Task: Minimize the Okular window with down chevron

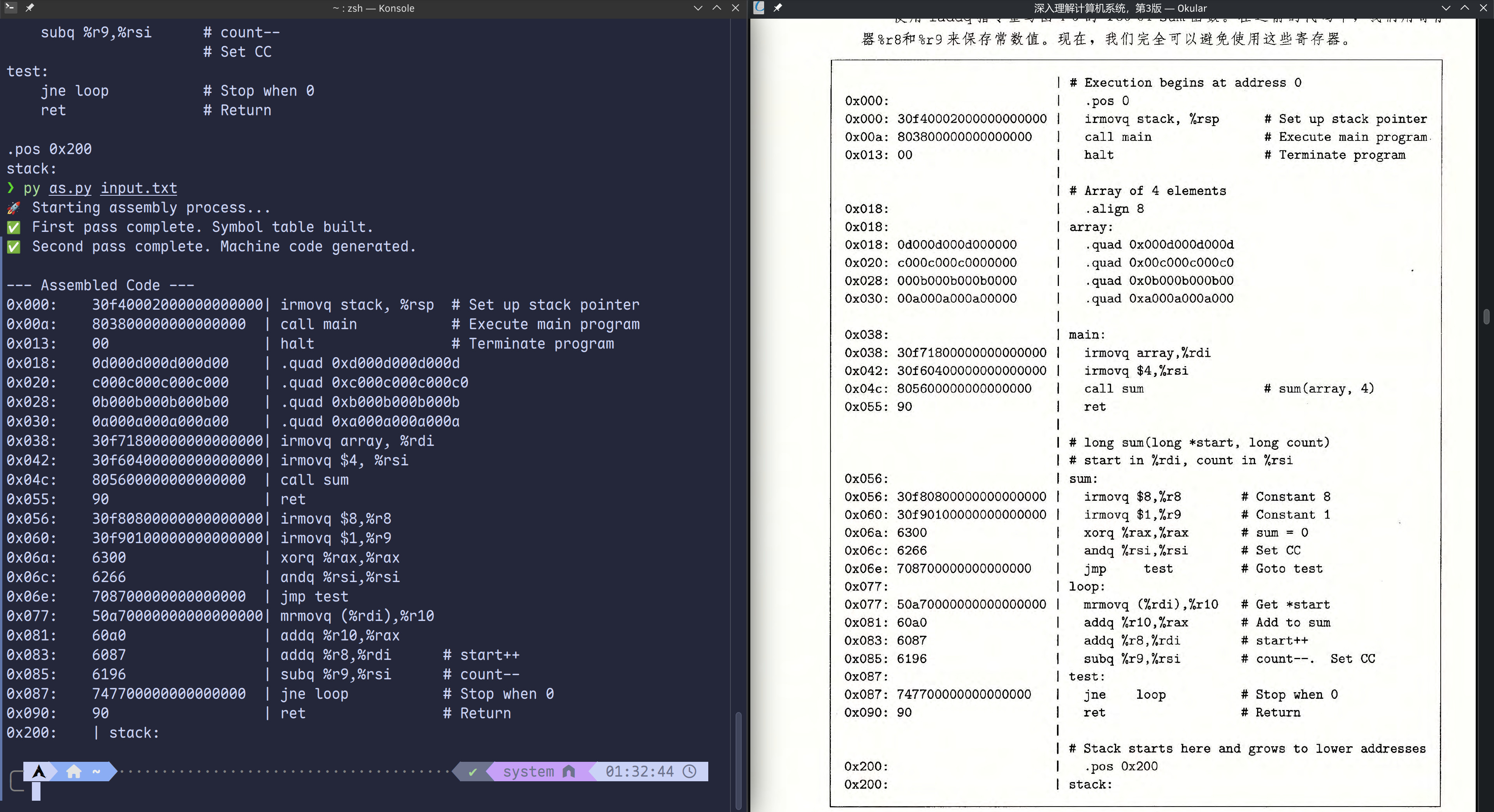Action: (1445, 7)
